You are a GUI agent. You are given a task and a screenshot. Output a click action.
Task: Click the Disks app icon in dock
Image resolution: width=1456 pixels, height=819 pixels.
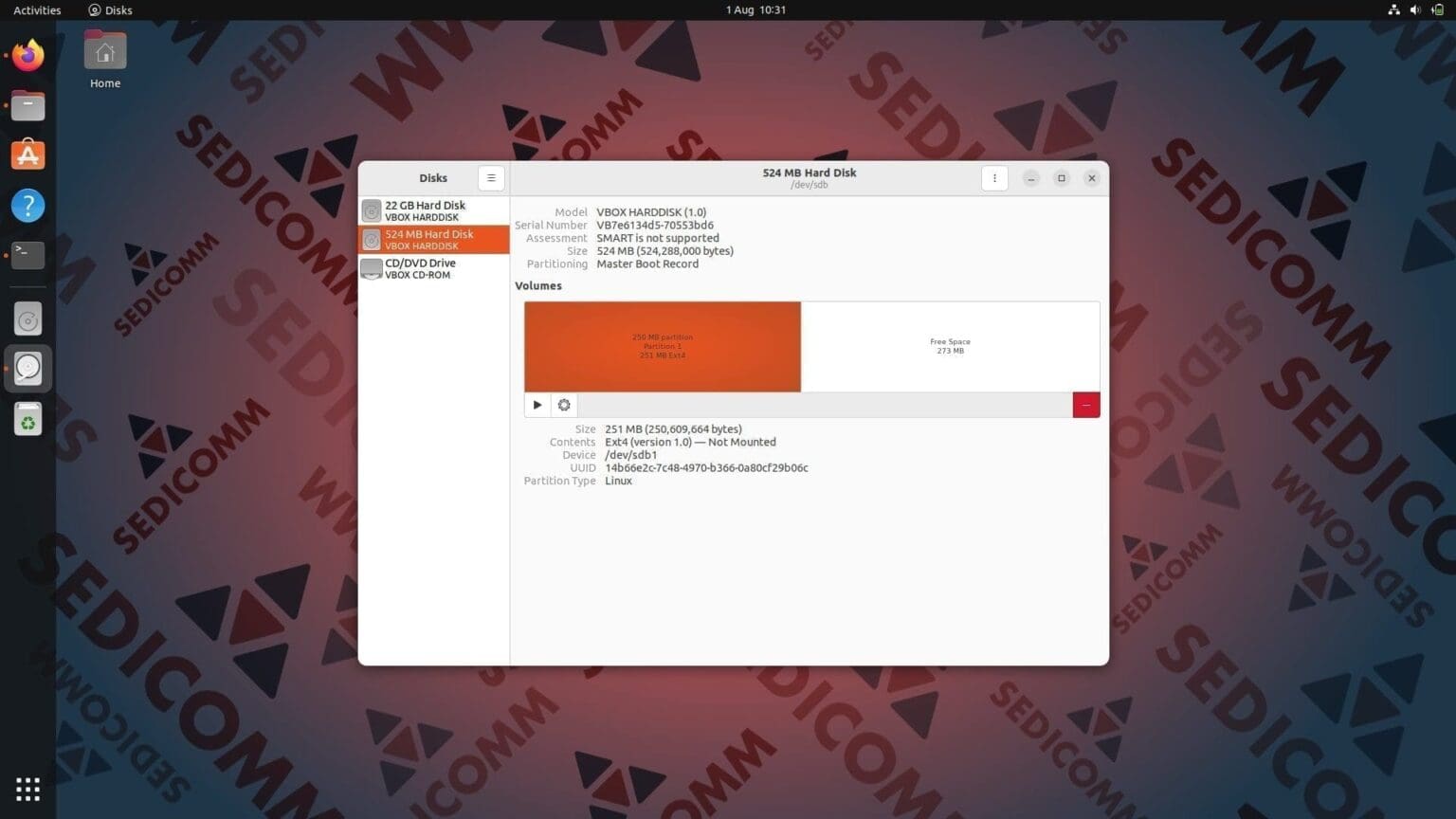pos(27,369)
